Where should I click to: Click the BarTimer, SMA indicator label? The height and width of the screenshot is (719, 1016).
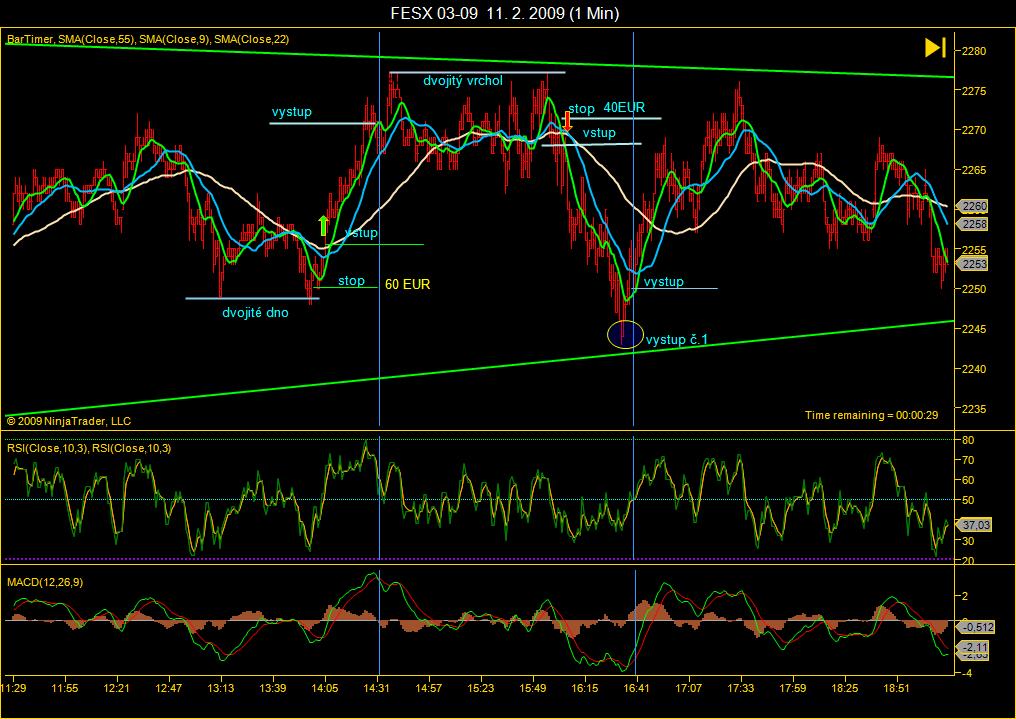click(x=148, y=40)
